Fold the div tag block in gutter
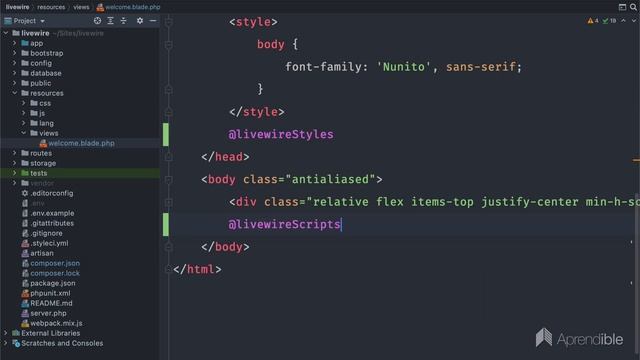This screenshot has height=360, width=640. click(168, 202)
